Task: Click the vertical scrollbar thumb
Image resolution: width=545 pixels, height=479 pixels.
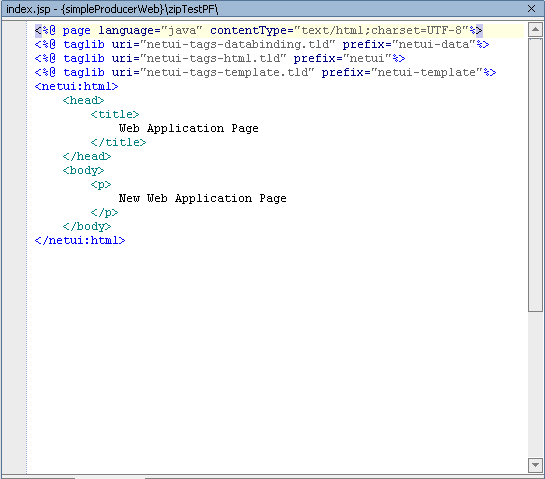Action: 535,175
